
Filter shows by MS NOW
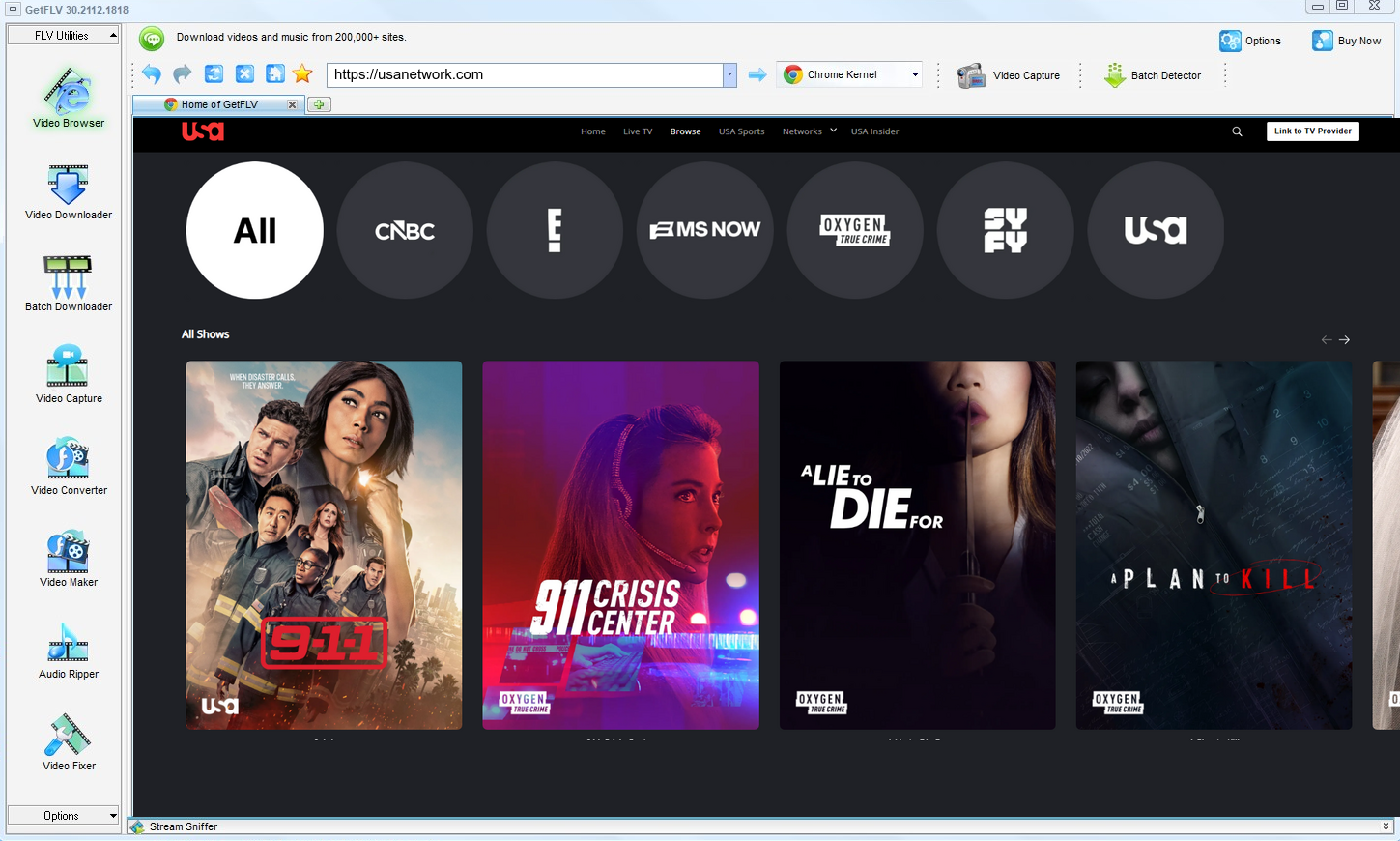point(705,230)
